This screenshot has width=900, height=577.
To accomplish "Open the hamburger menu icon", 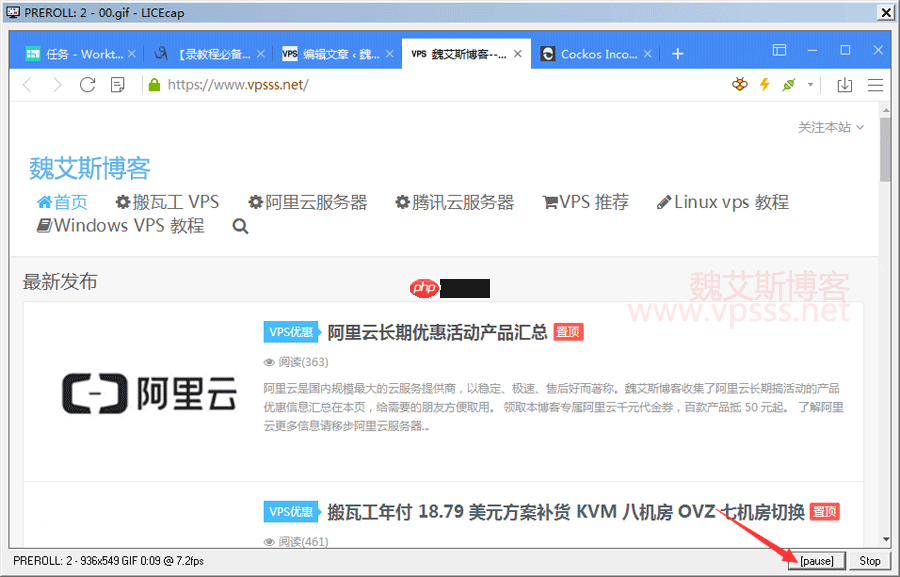I will point(876,85).
